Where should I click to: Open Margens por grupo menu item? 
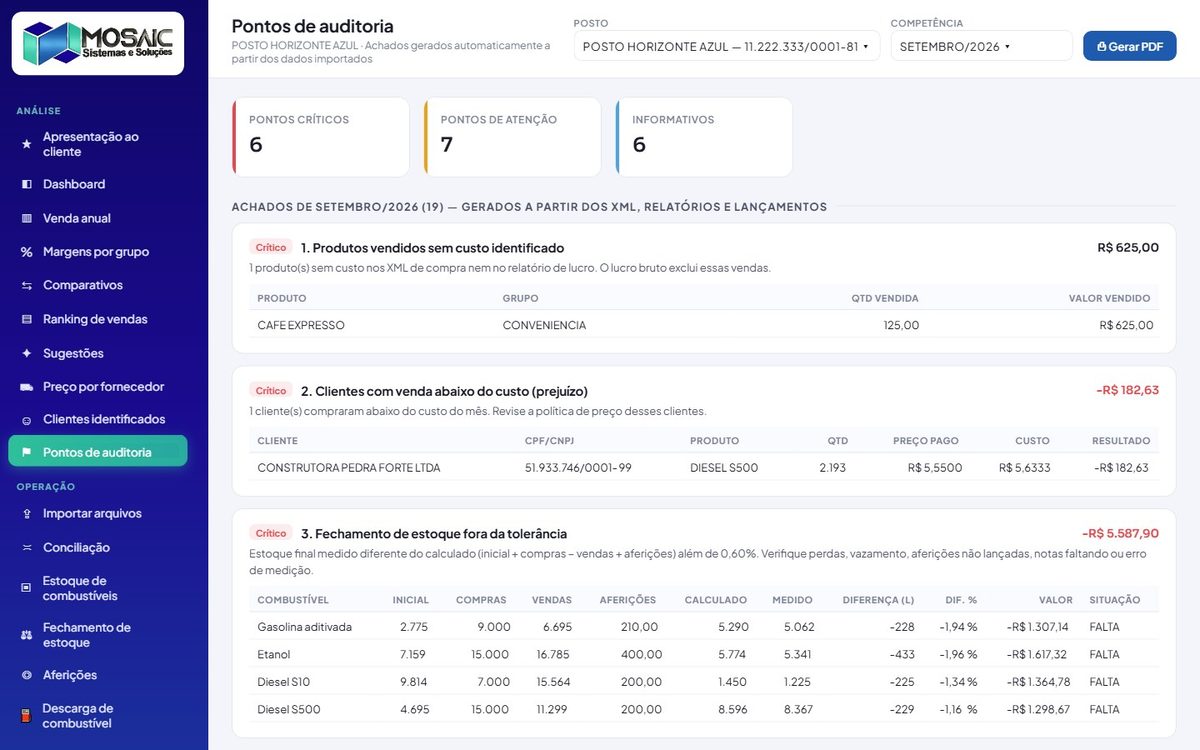[98, 252]
